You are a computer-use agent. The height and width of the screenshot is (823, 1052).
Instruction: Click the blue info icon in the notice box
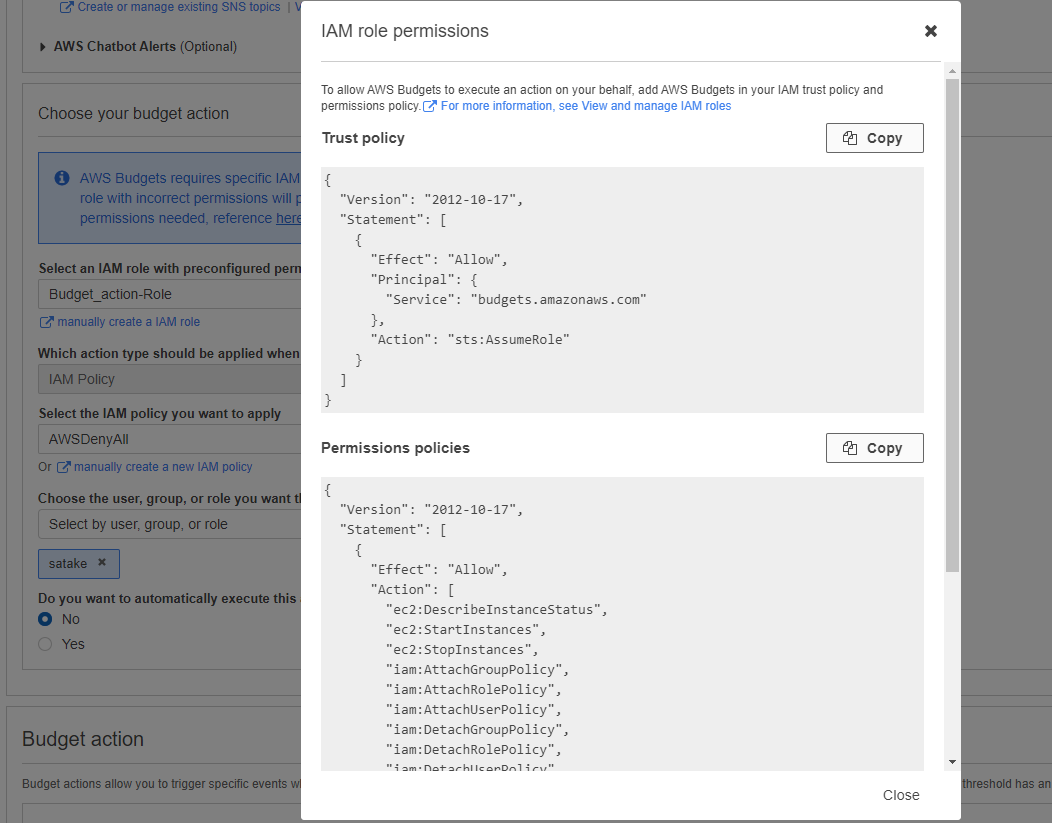[x=62, y=178]
